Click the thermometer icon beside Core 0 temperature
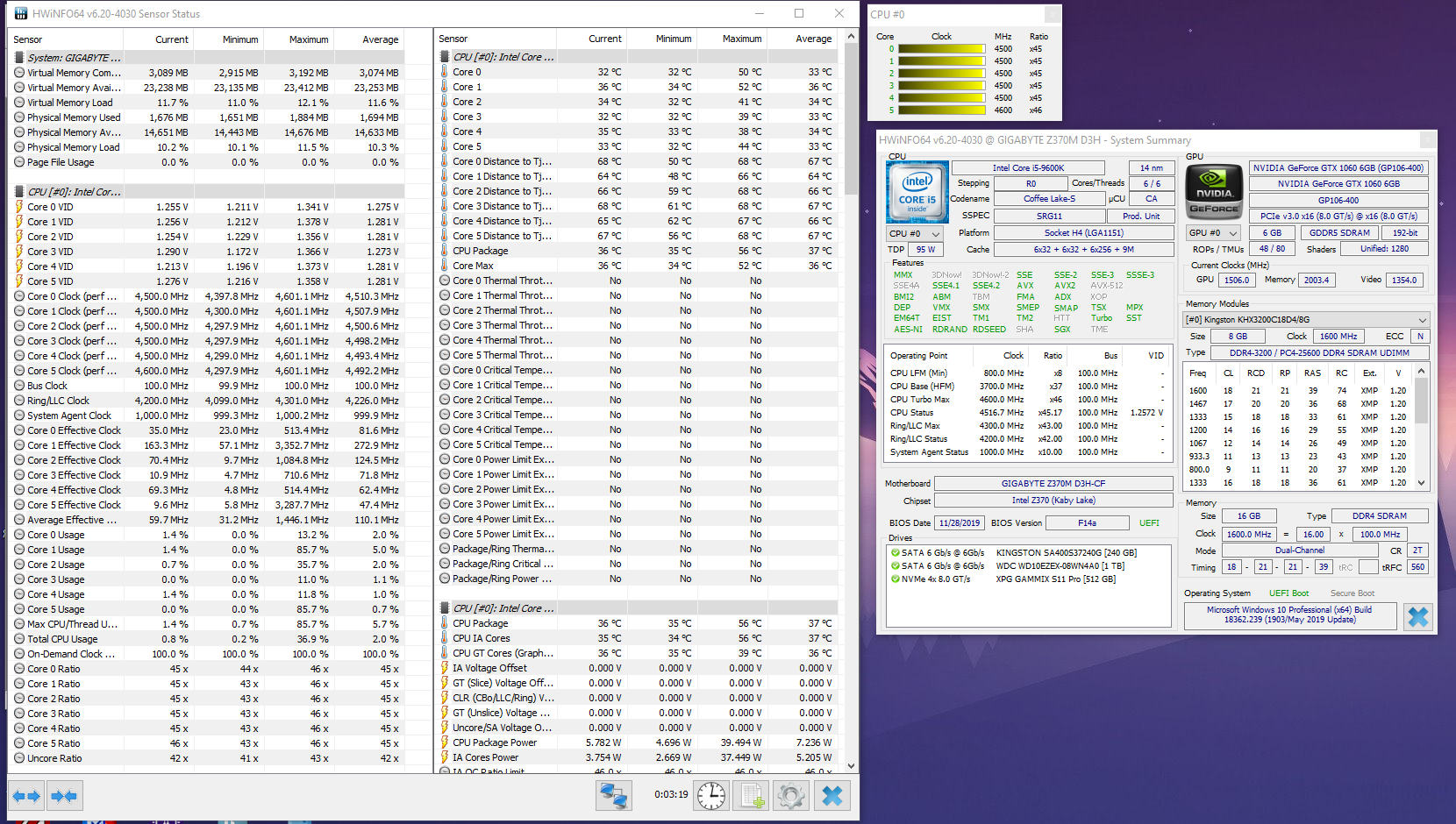Viewport: 1456px width, 824px height. (x=445, y=72)
